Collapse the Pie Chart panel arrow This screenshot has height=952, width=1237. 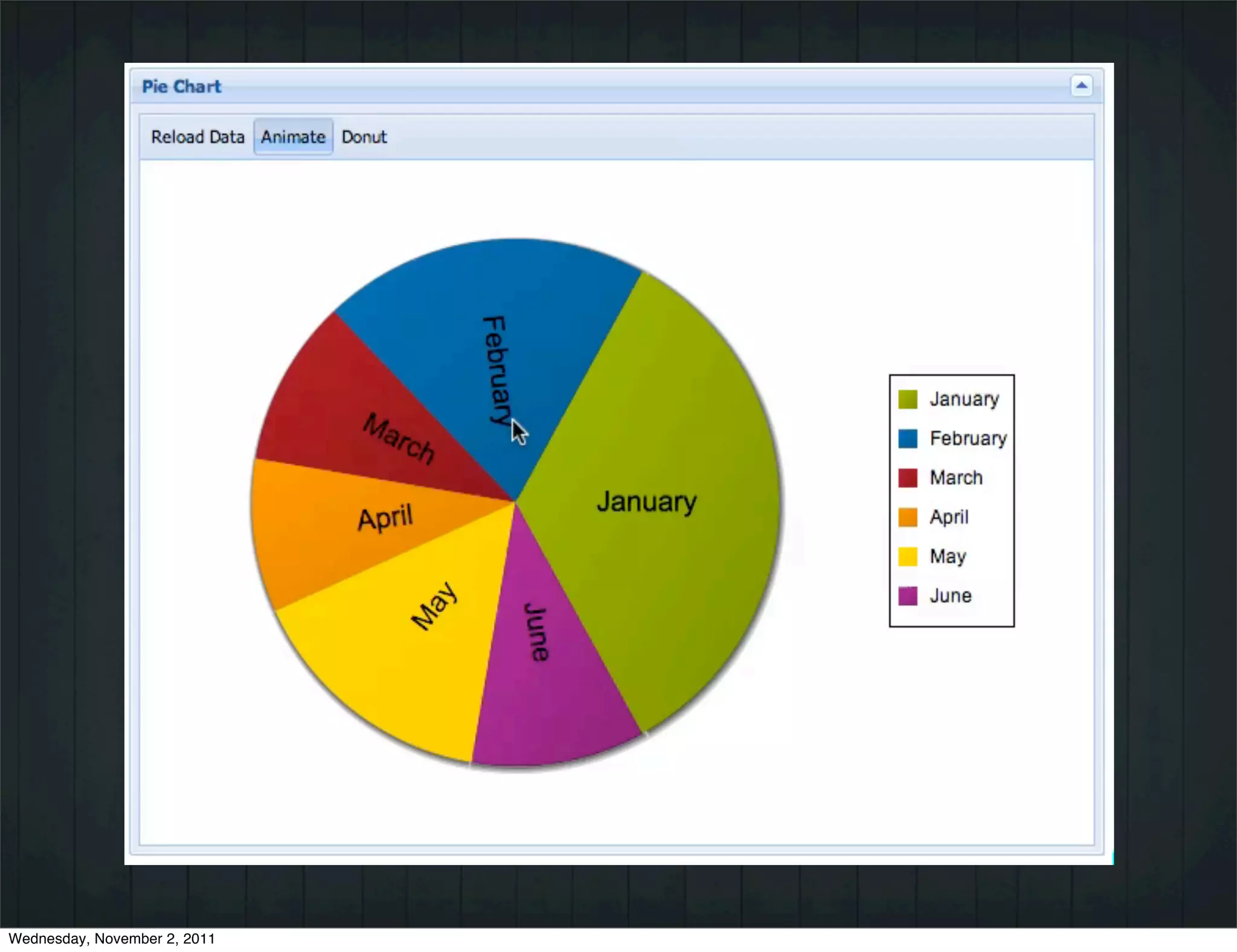pos(1081,86)
